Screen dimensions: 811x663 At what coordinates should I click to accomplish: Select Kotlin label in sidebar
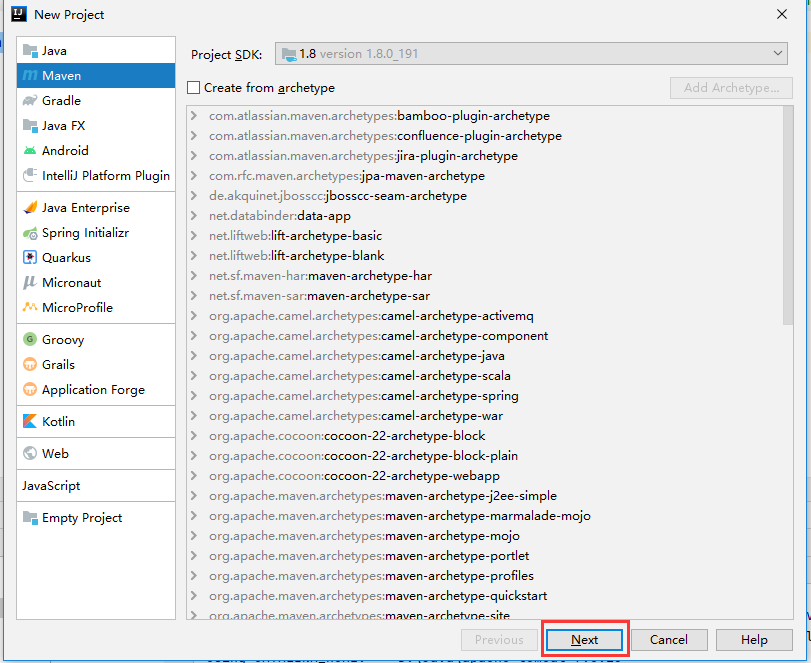click(x=58, y=421)
